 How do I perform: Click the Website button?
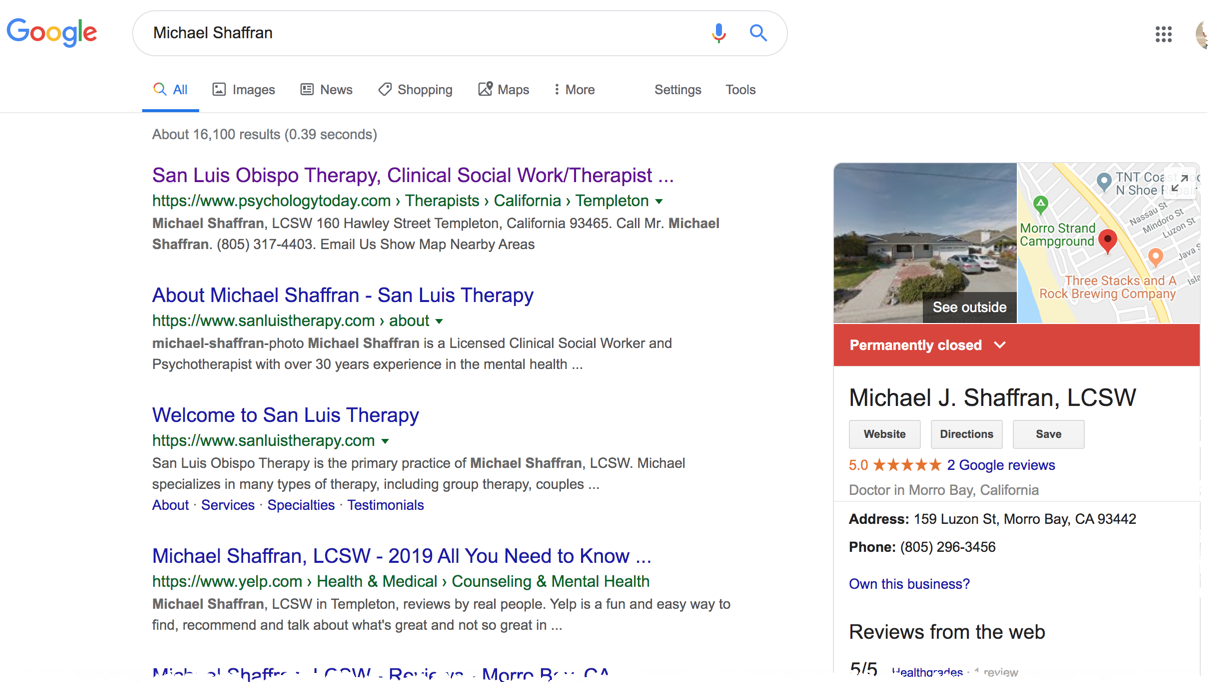[x=885, y=434]
